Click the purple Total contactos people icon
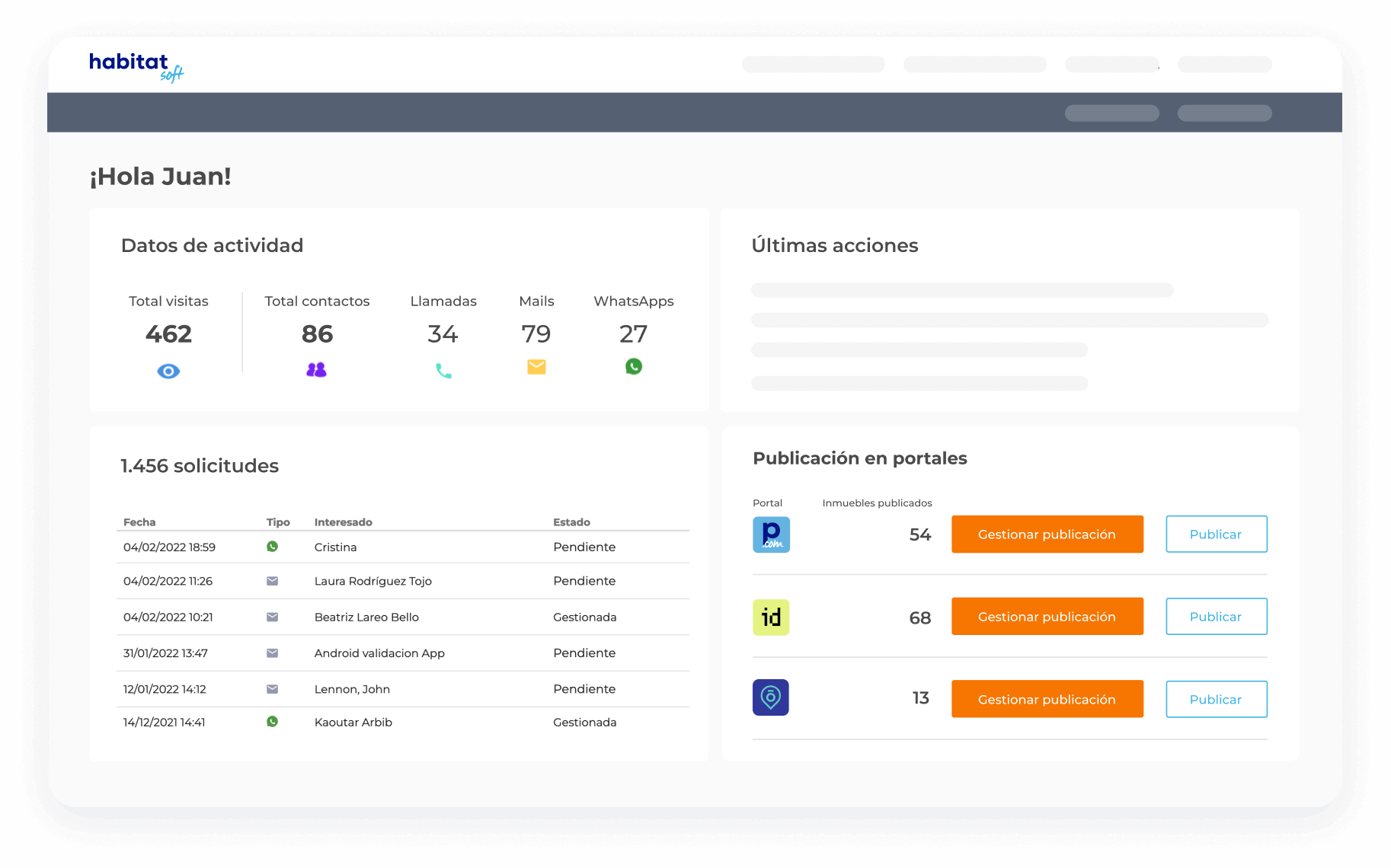1391x868 pixels. (x=316, y=370)
